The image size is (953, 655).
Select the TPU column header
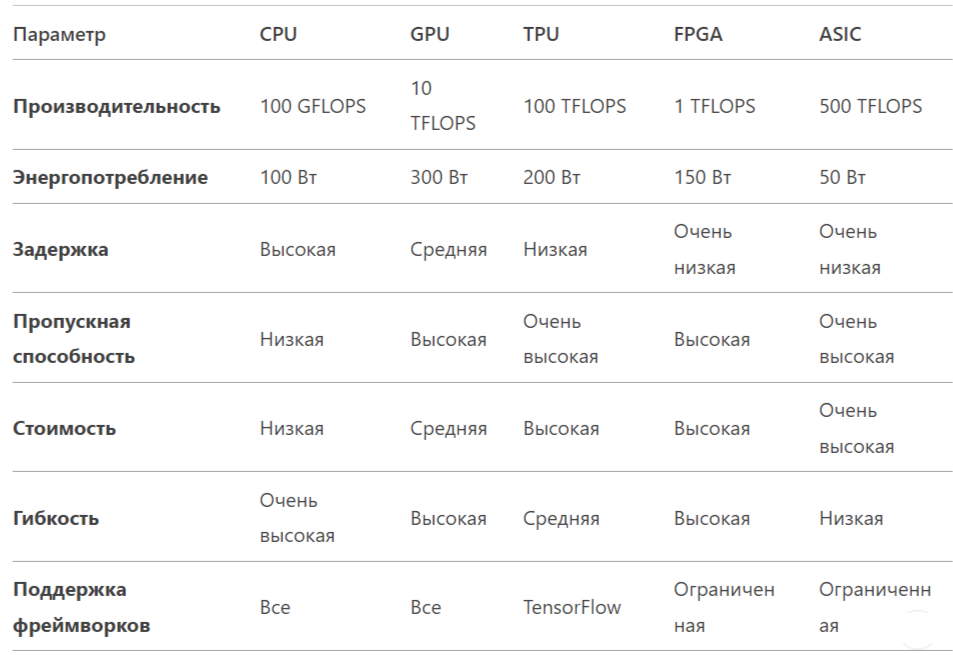pos(541,34)
